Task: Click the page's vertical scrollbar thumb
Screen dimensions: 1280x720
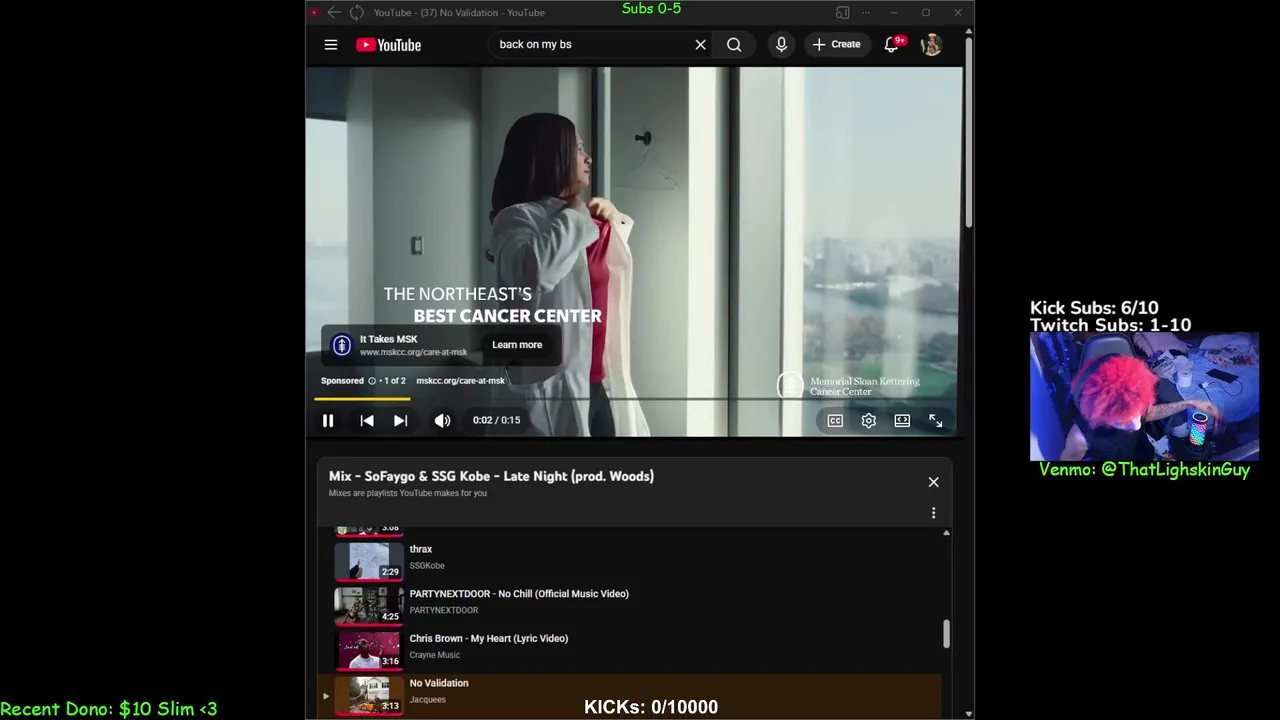Action: [x=968, y=130]
